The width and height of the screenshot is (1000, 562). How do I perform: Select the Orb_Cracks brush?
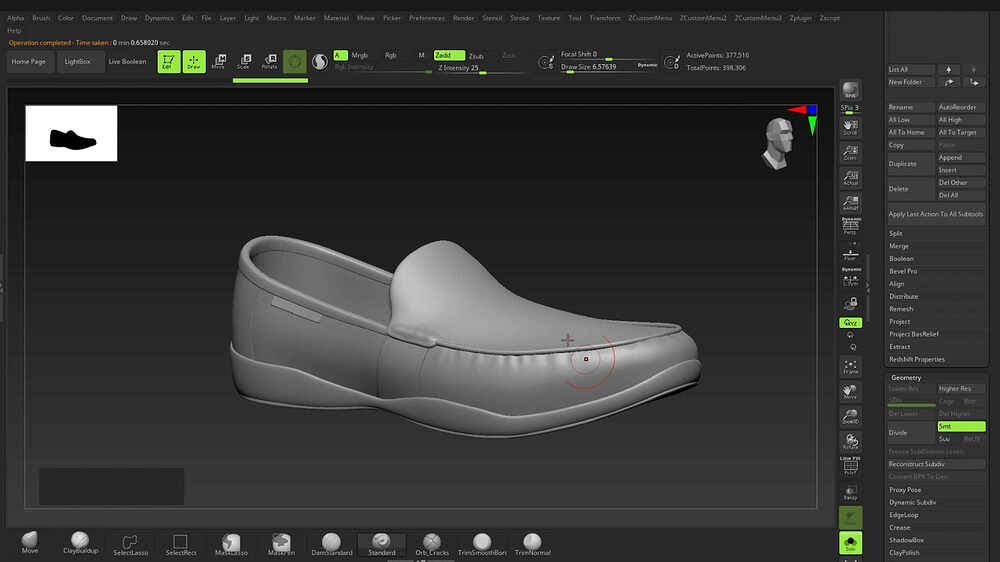[432, 542]
